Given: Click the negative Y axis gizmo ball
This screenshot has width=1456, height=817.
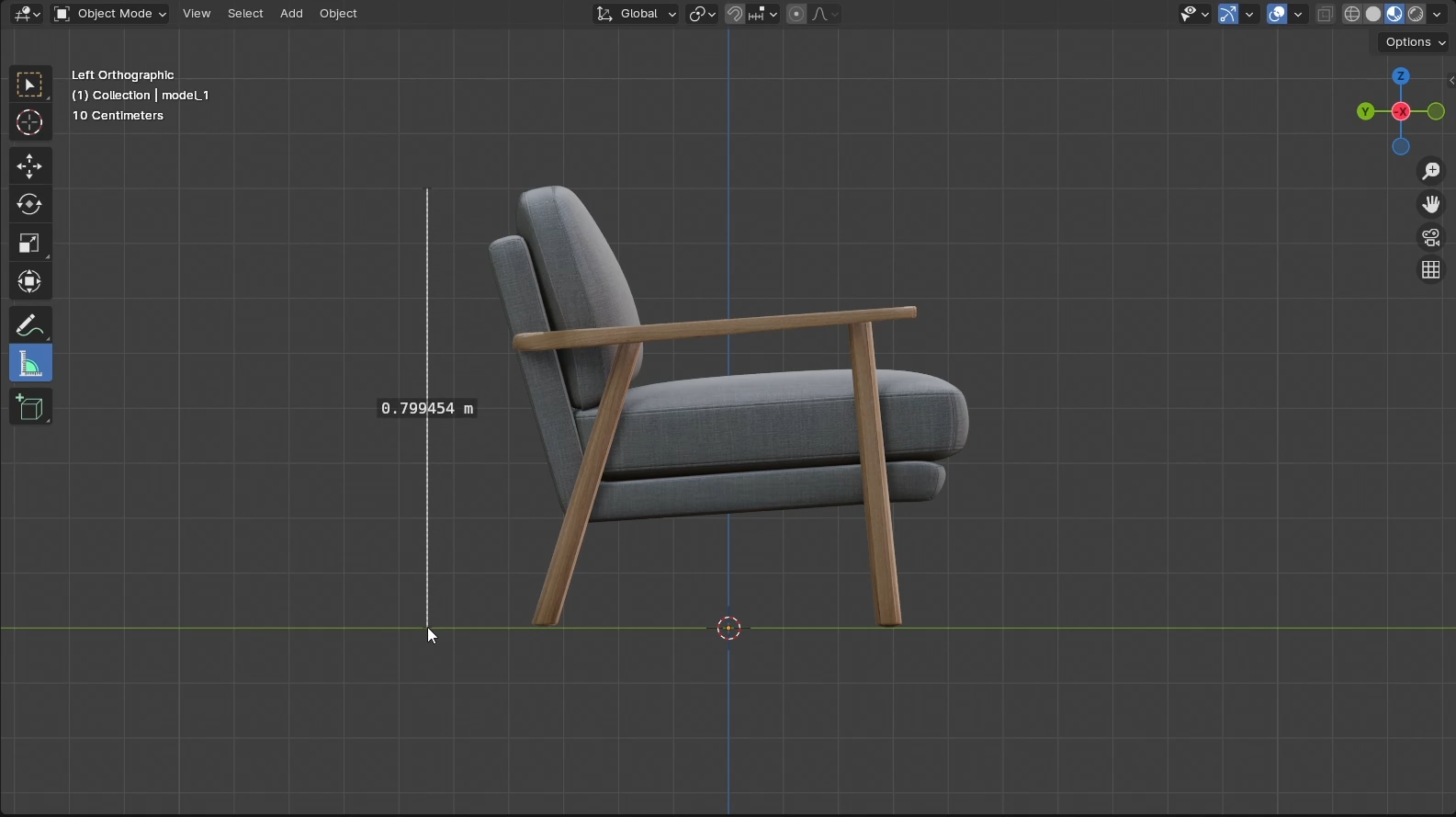Looking at the screenshot, I should click(x=1436, y=111).
